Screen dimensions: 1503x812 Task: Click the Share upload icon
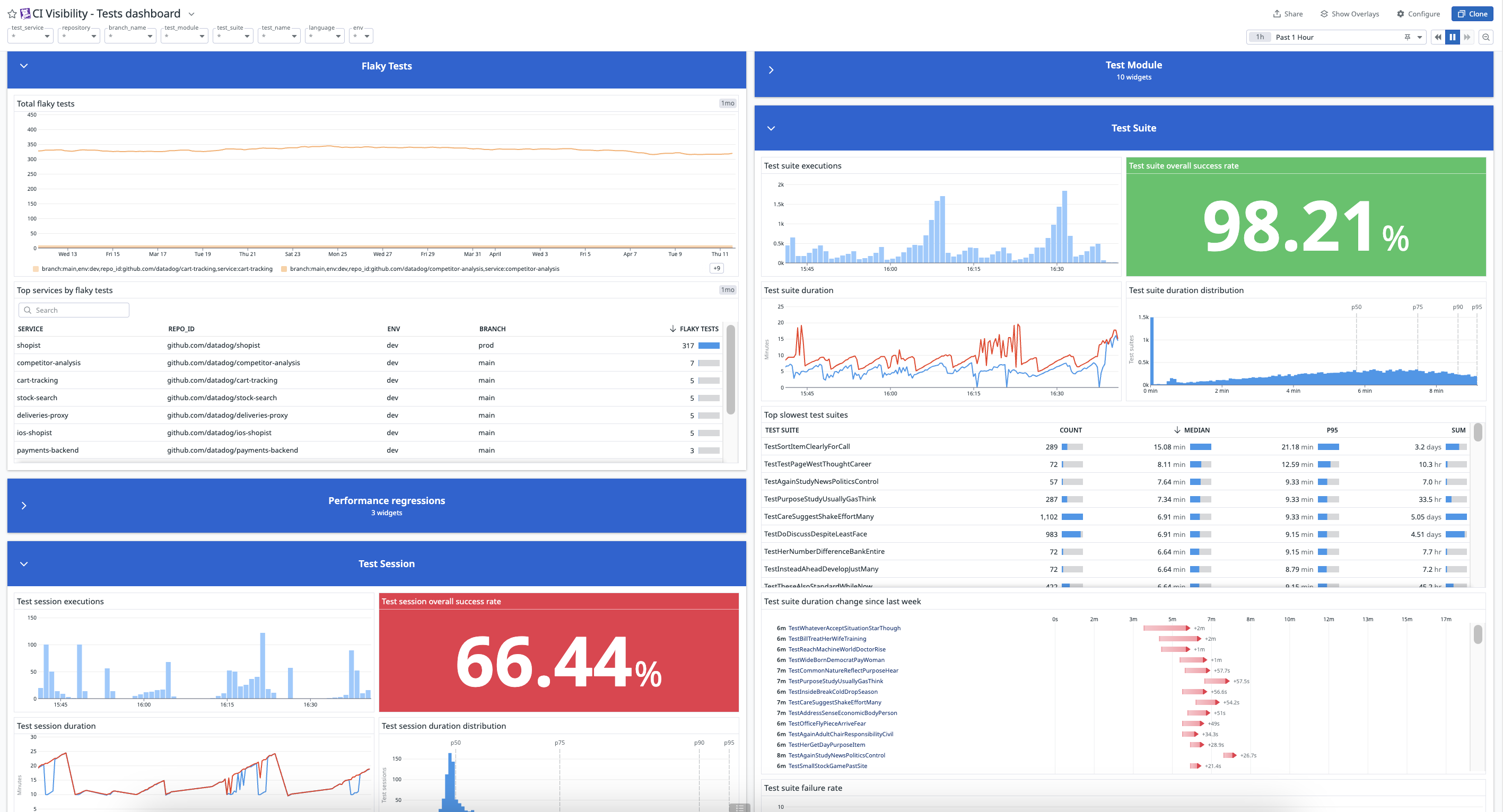point(1277,14)
